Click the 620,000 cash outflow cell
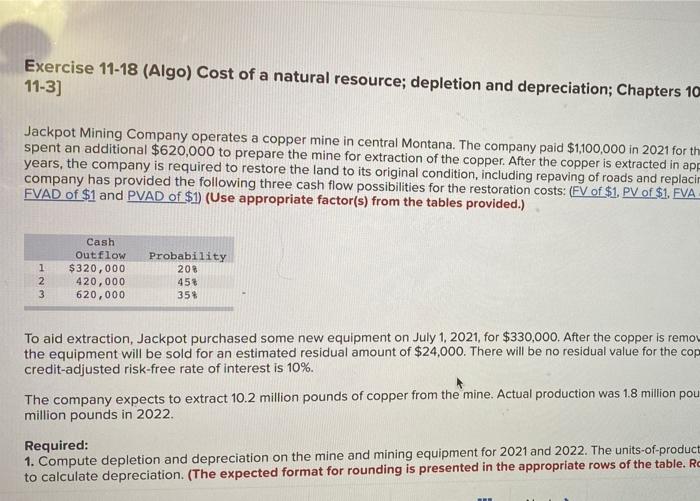700x501 pixels. coord(100,295)
